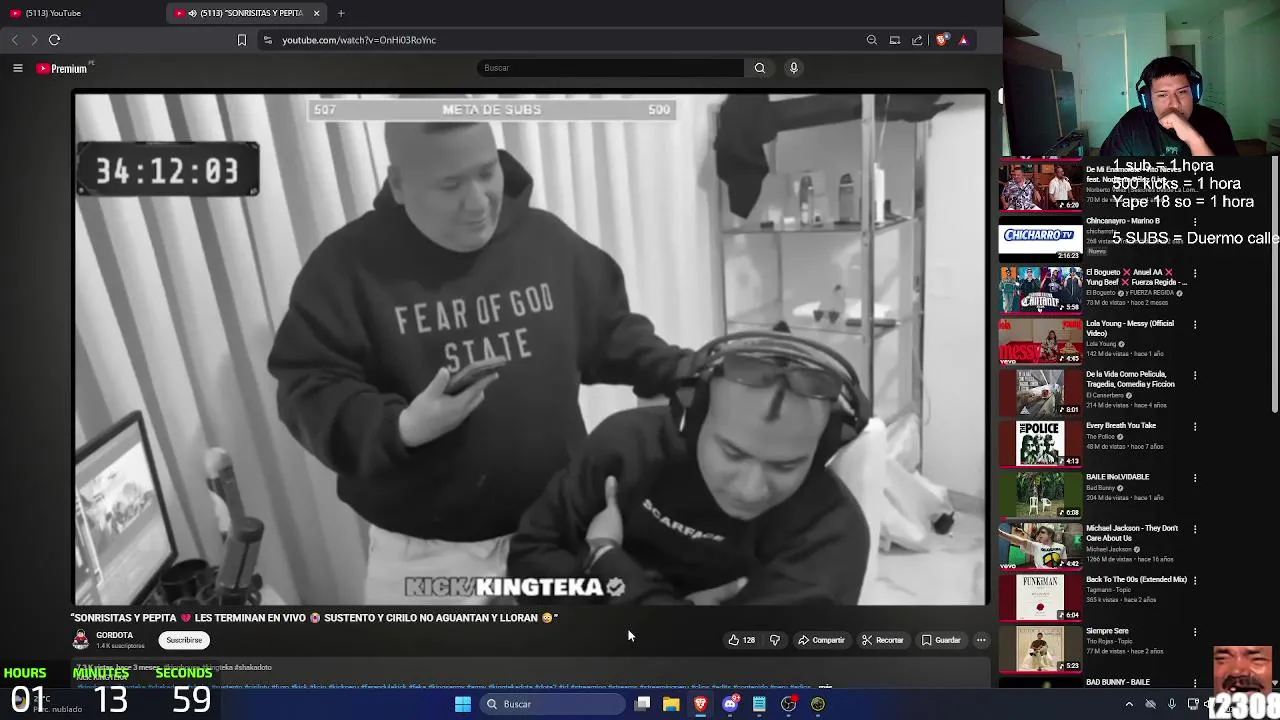The height and width of the screenshot is (720, 1280).
Task: Open options menu for De la Vida Como Pelicula
Action: (1195, 375)
